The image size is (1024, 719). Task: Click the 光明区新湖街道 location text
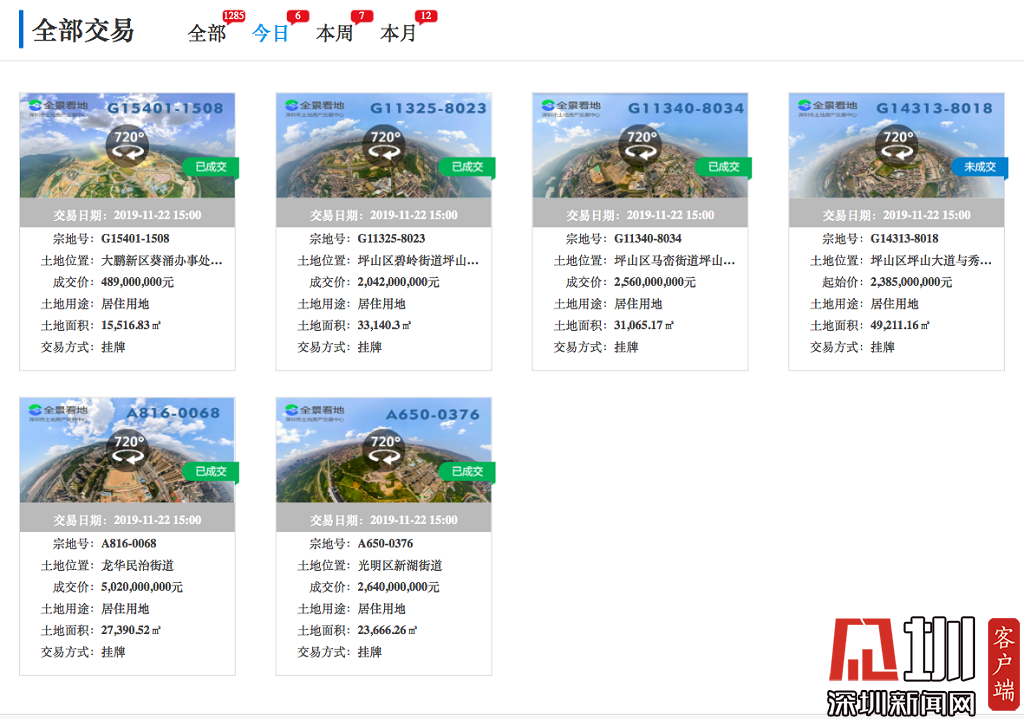point(400,566)
